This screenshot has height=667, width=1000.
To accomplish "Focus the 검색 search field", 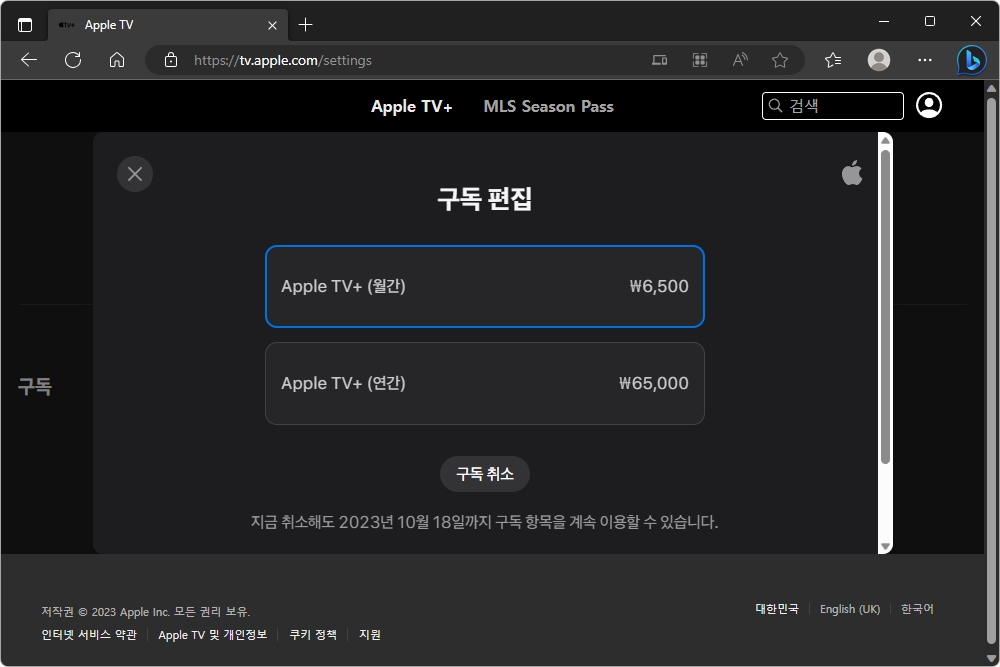I will (832, 106).
